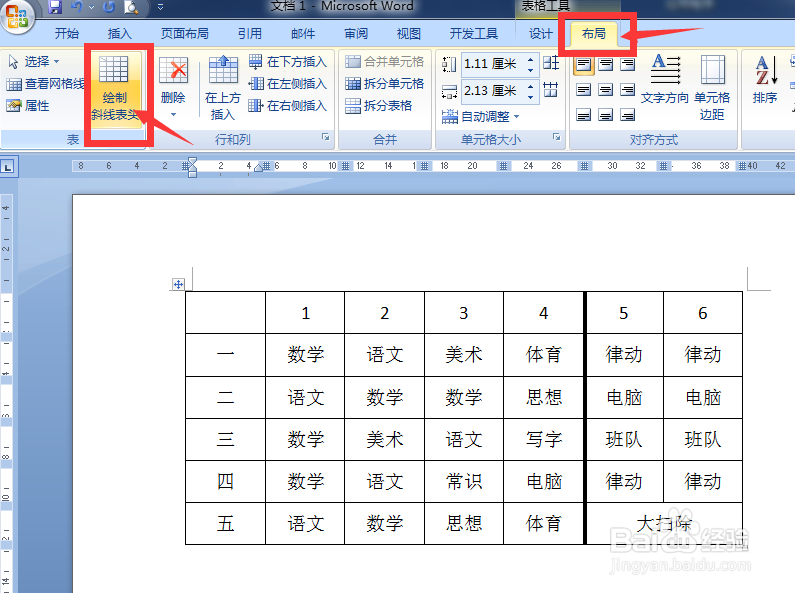795x593 pixels.
Task: Select align center icon
Action: click(x=605, y=90)
